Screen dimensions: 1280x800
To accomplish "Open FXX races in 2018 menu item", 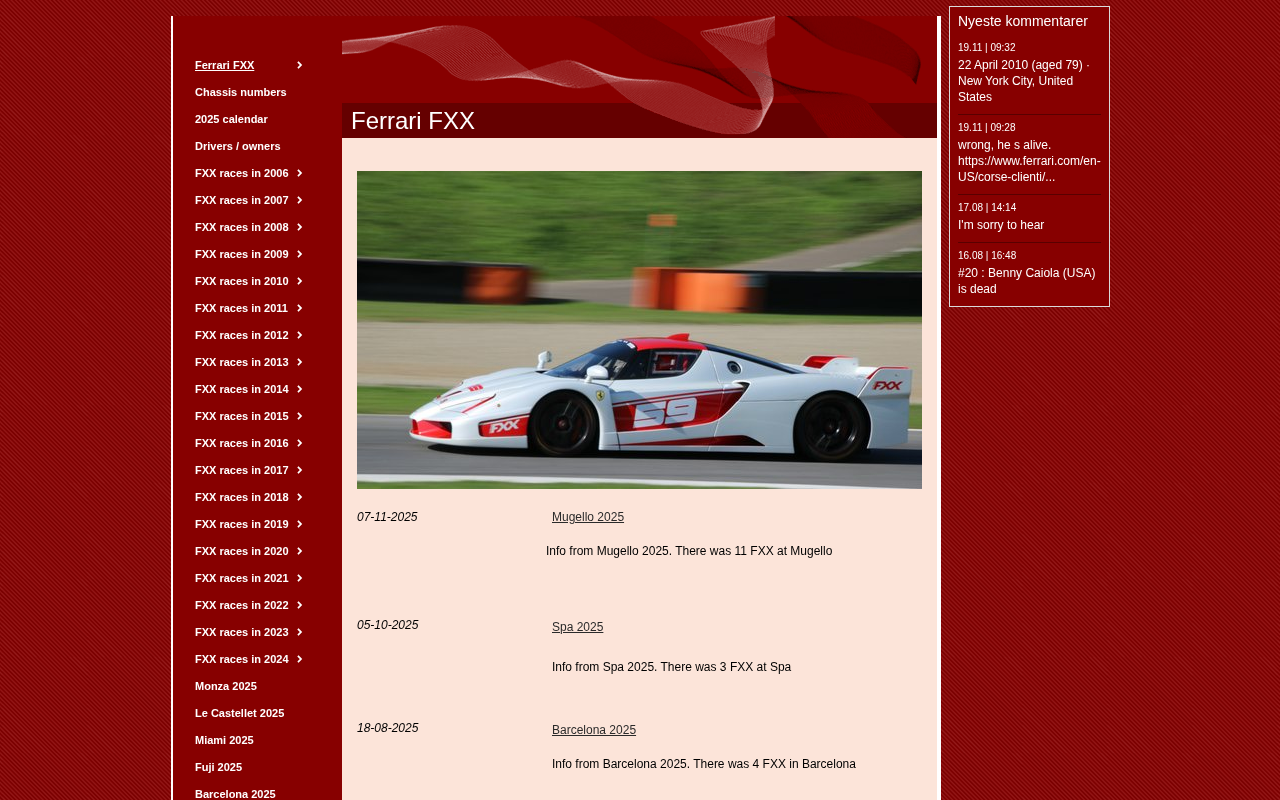I will (241, 497).
